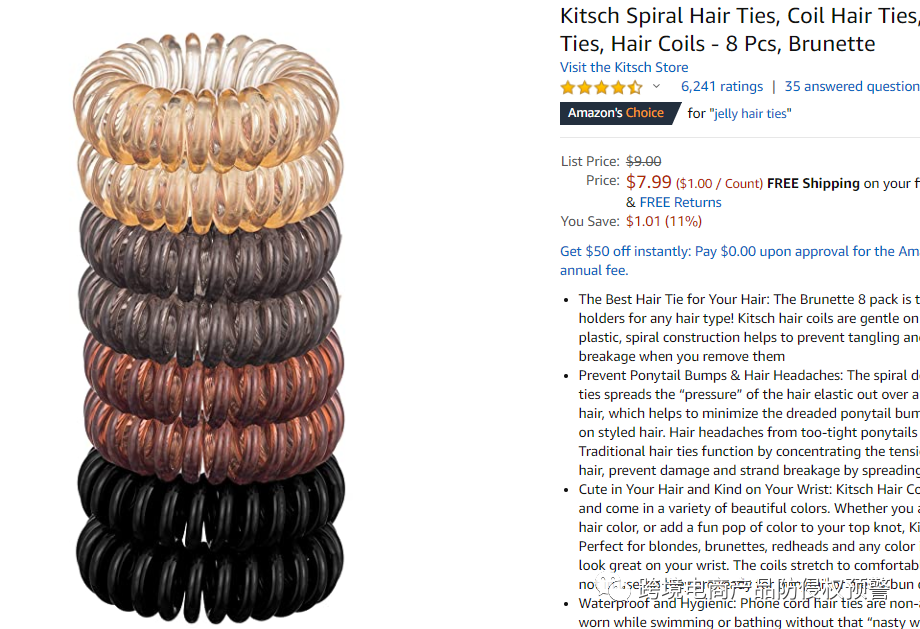Click the Kitsch Spiral Hair Ties title

[x=740, y=29]
